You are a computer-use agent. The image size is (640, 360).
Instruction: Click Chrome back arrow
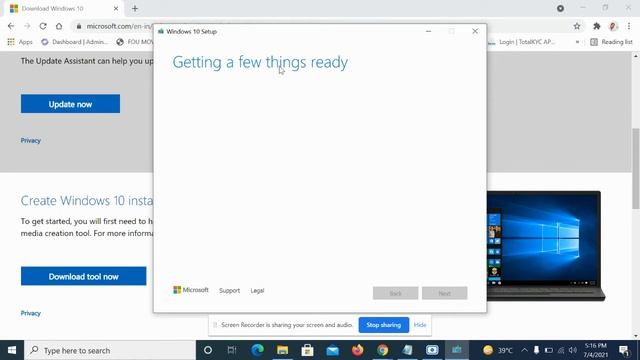click(x=11, y=26)
